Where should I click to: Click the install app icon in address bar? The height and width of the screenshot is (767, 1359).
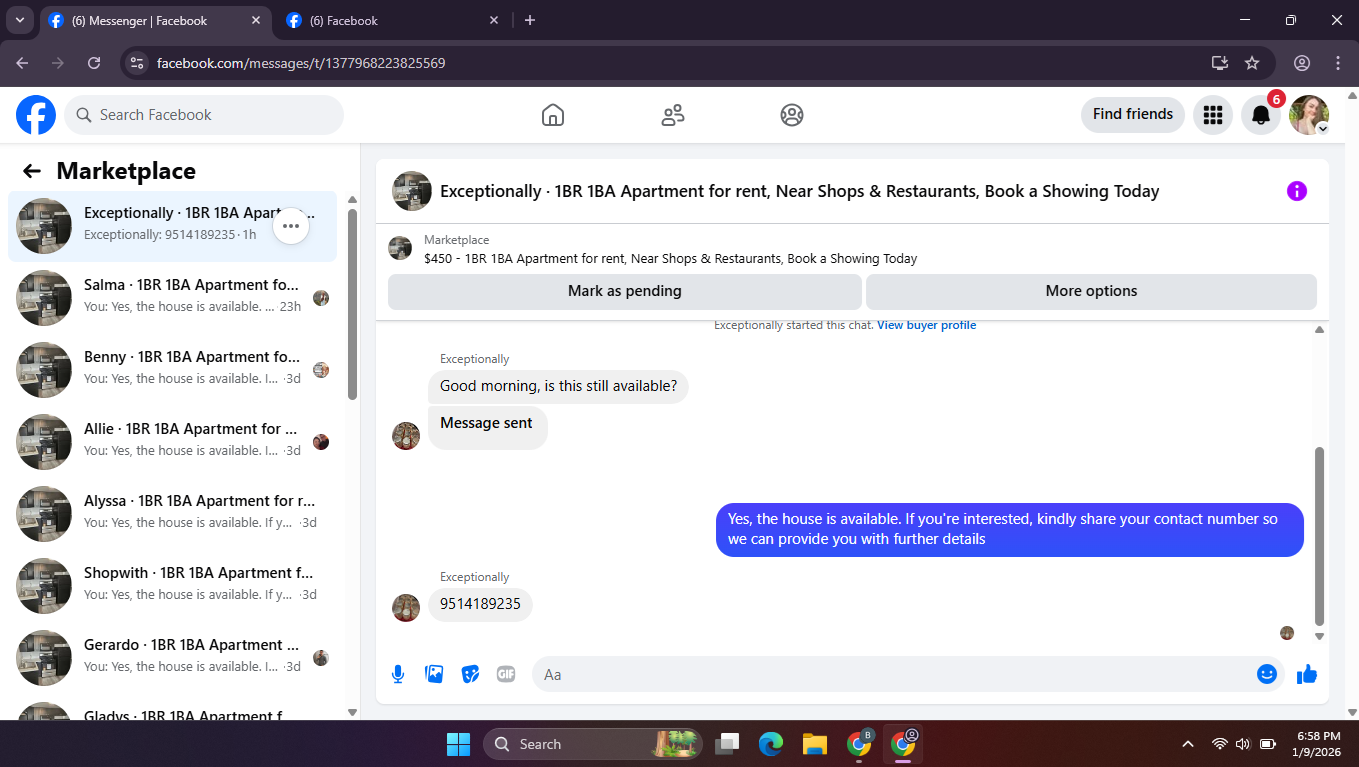pyautogui.click(x=1220, y=63)
